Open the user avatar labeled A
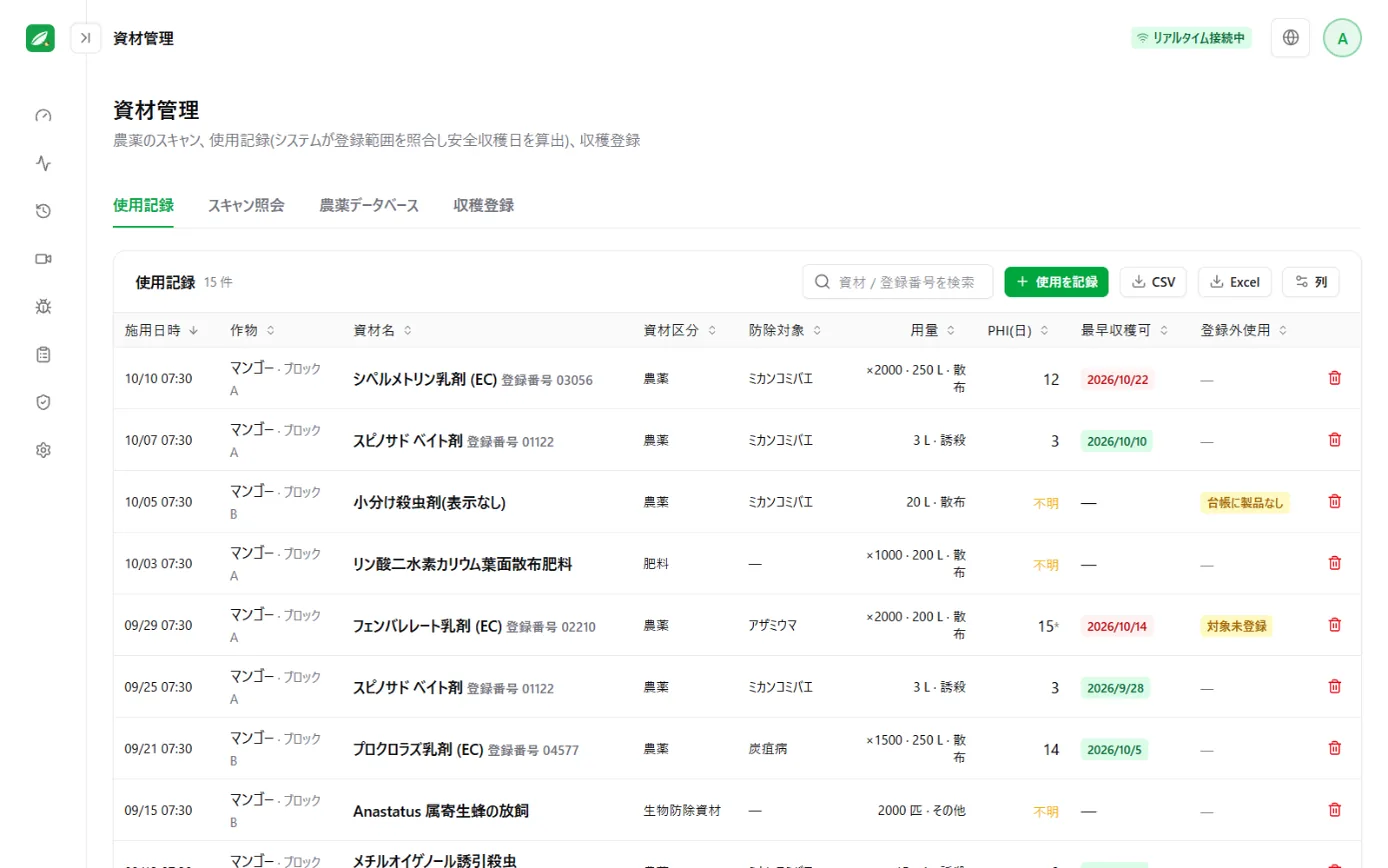Viewport: 1388px width, 868px height. coord(1343,38)
